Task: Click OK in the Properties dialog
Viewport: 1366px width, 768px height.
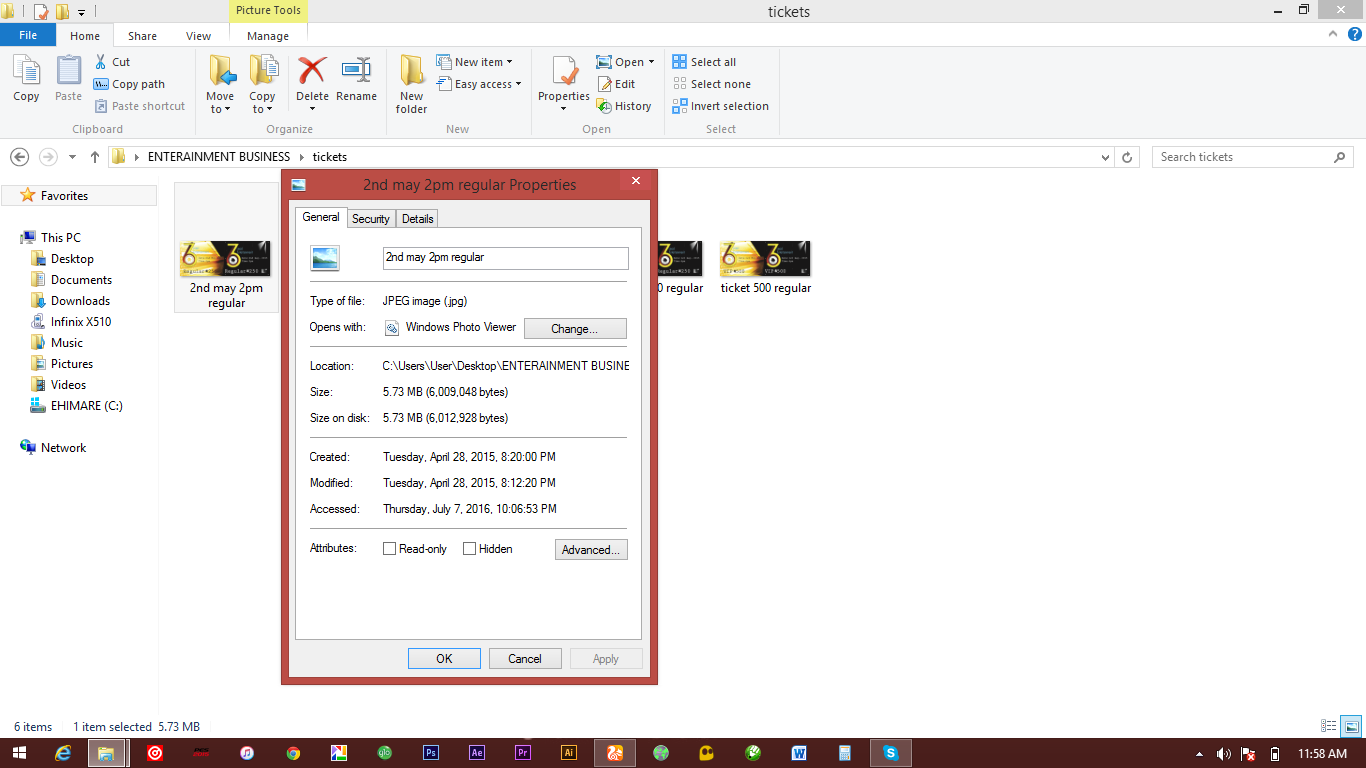Action: (444, 659)
